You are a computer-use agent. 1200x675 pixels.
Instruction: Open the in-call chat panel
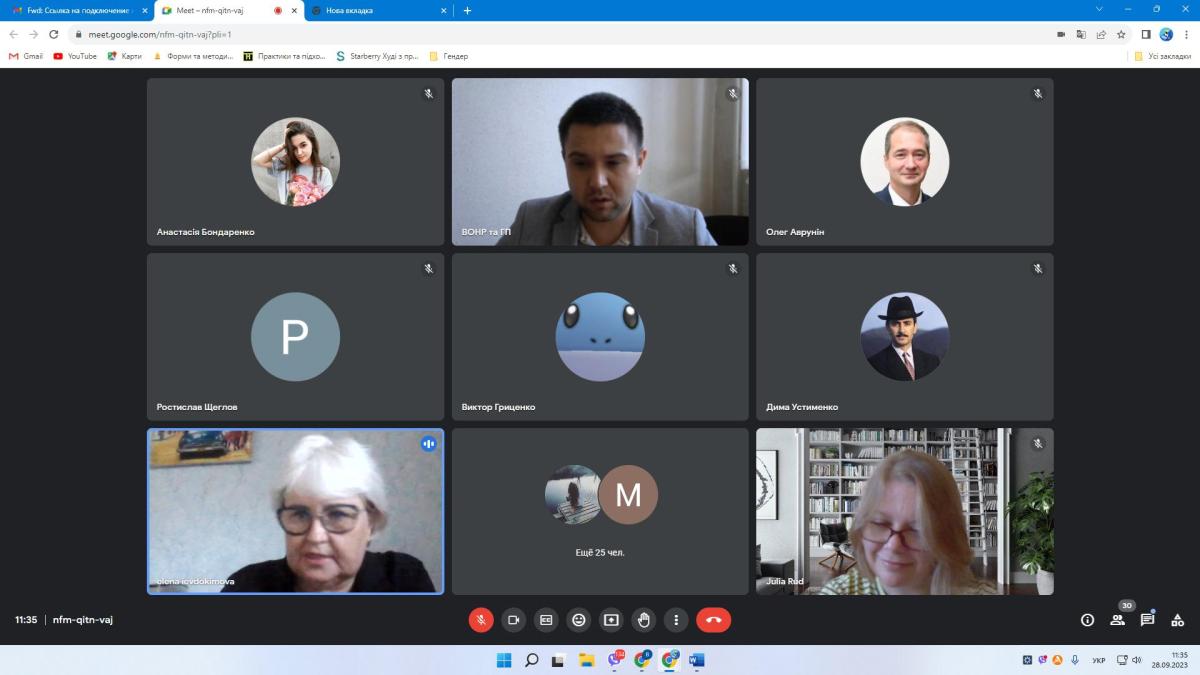[x=1147, y=620]
